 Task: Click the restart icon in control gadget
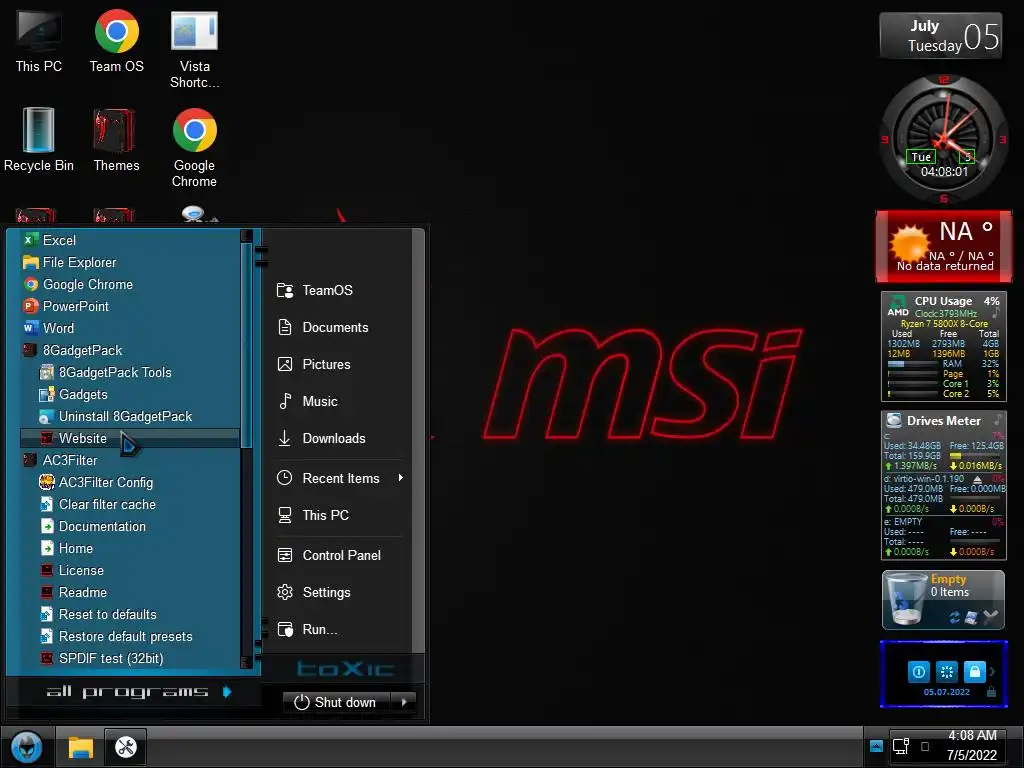click(946, 671)
